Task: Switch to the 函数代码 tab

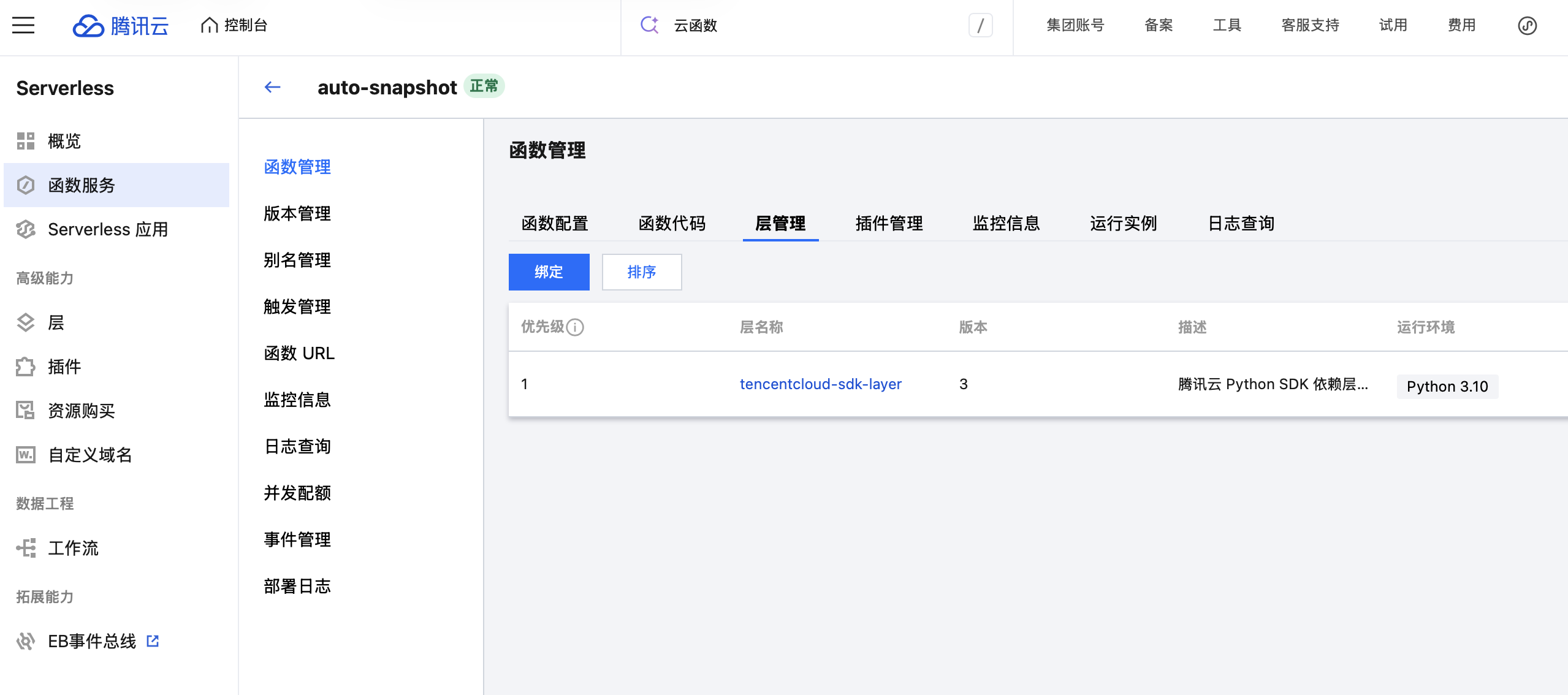Action: tap(672, 223)
